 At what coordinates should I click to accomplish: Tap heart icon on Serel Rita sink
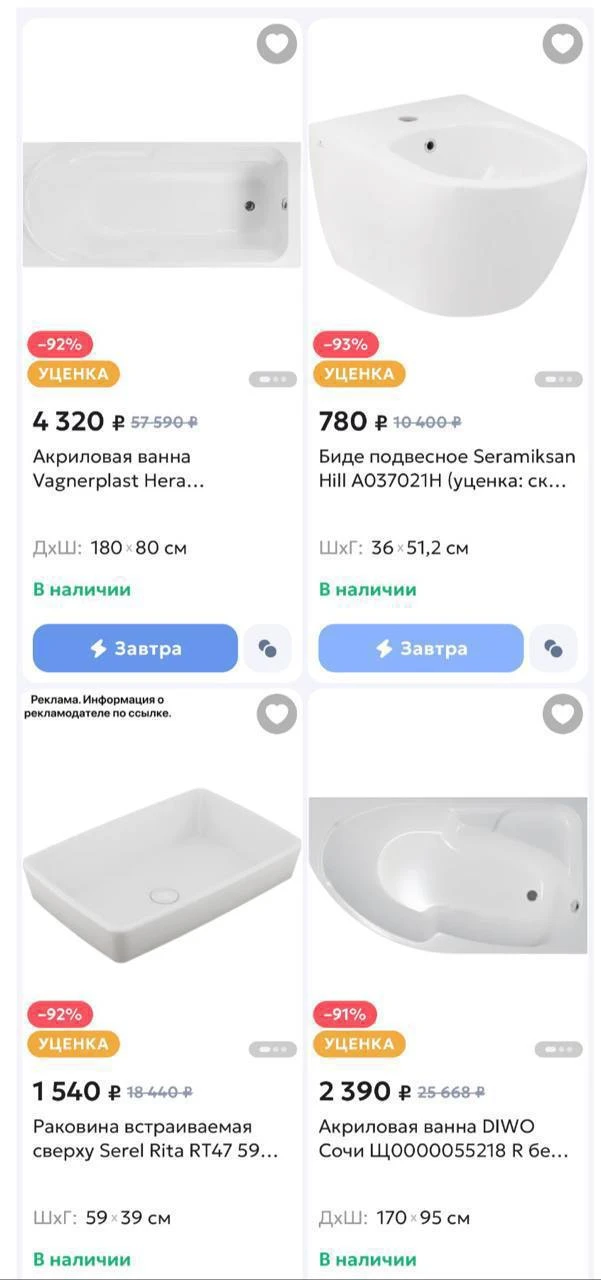(x=277, y=714)
